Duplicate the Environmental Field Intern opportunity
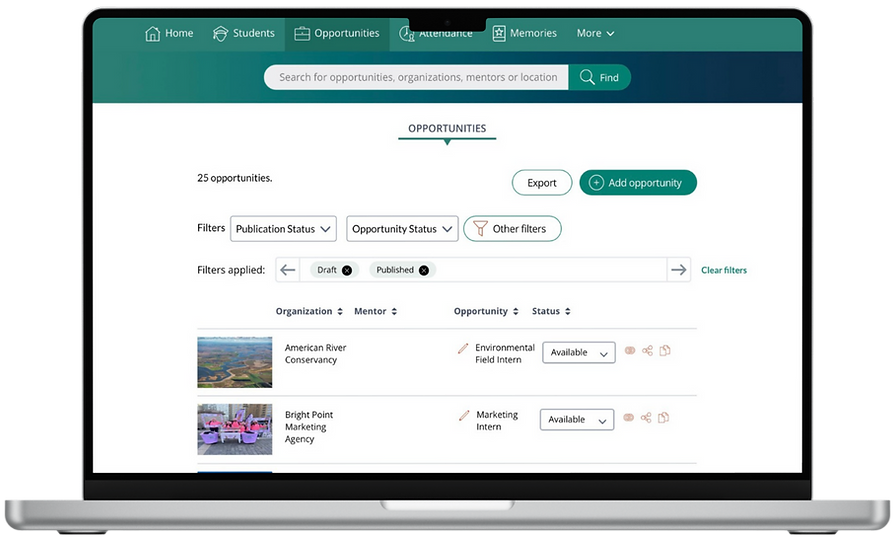896x551 pixels. click(665, 350)
